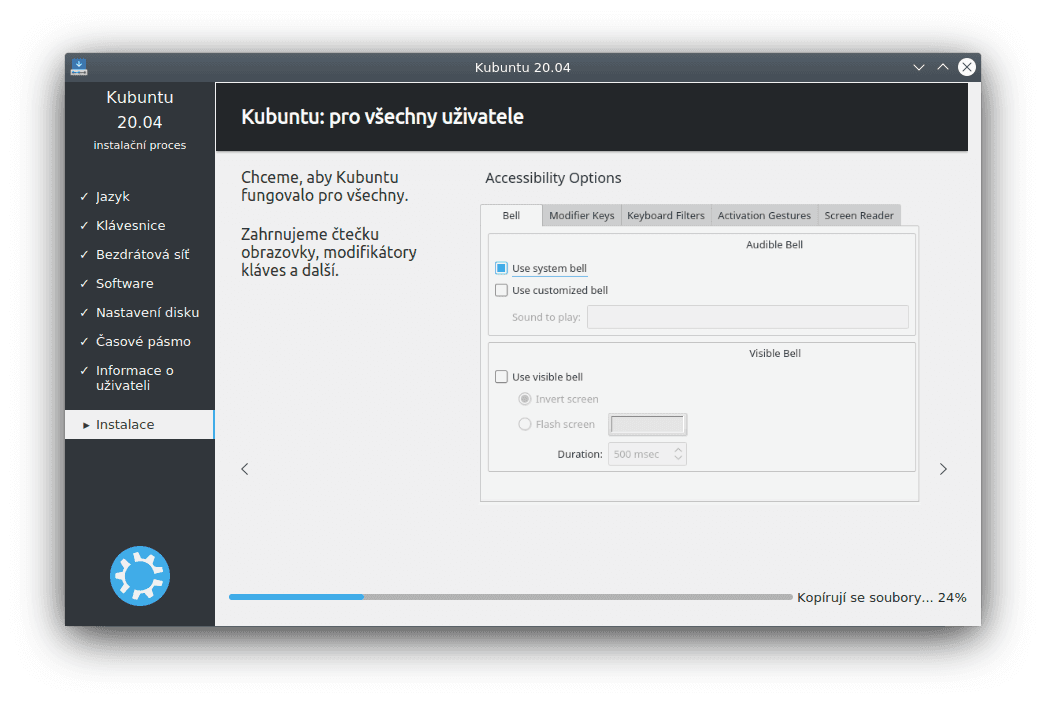Switch to the Modifier Keys tab
Screen dimensions: 1046x703
[x=581, y=214]
